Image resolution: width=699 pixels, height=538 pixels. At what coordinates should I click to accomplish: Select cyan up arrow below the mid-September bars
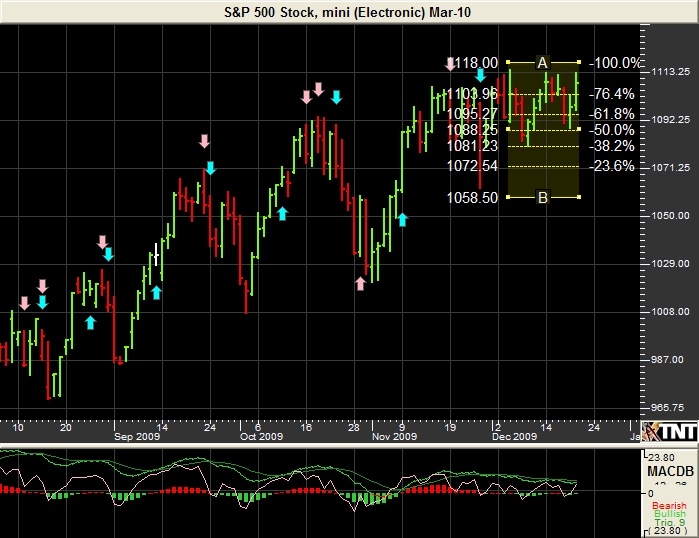156,292
